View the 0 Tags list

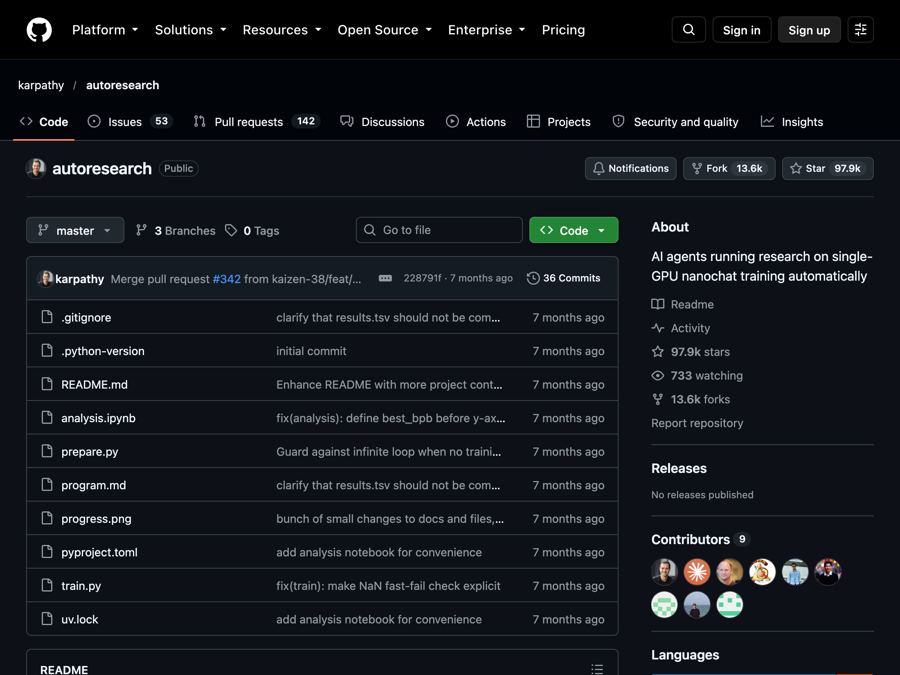(252, 231)
